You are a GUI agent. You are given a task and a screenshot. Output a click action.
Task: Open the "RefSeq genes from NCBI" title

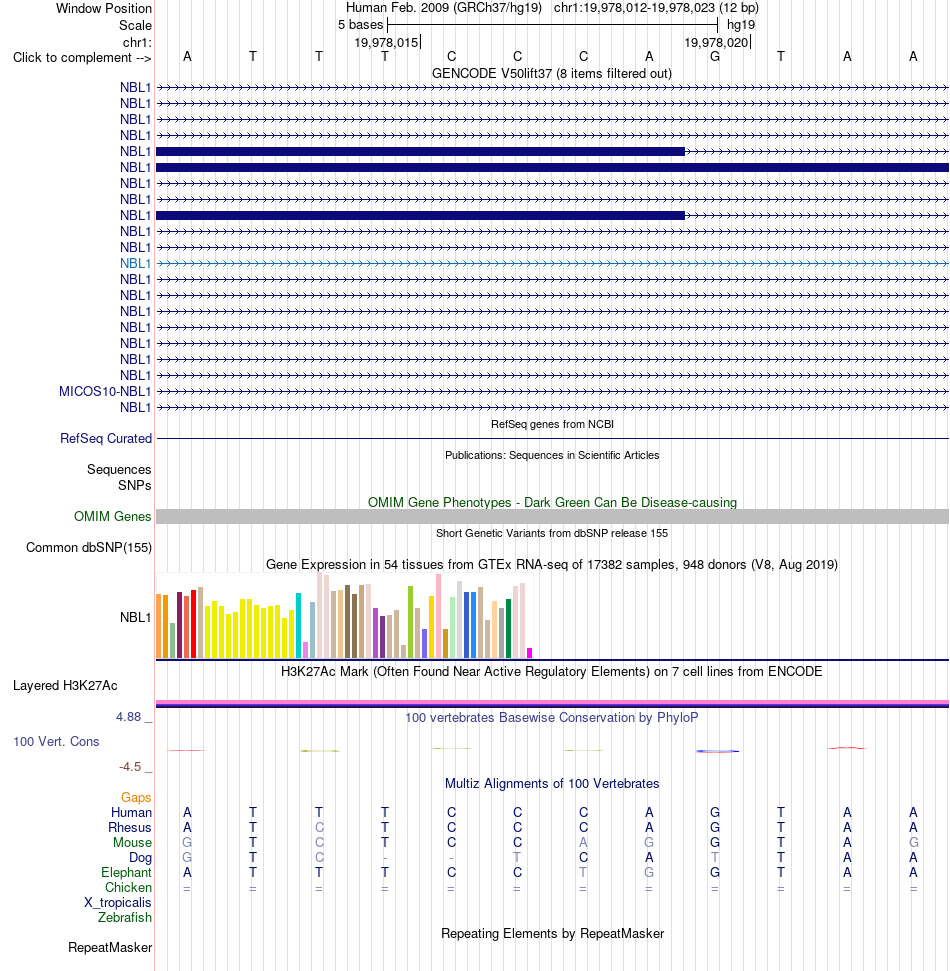[x=552, y=424]
